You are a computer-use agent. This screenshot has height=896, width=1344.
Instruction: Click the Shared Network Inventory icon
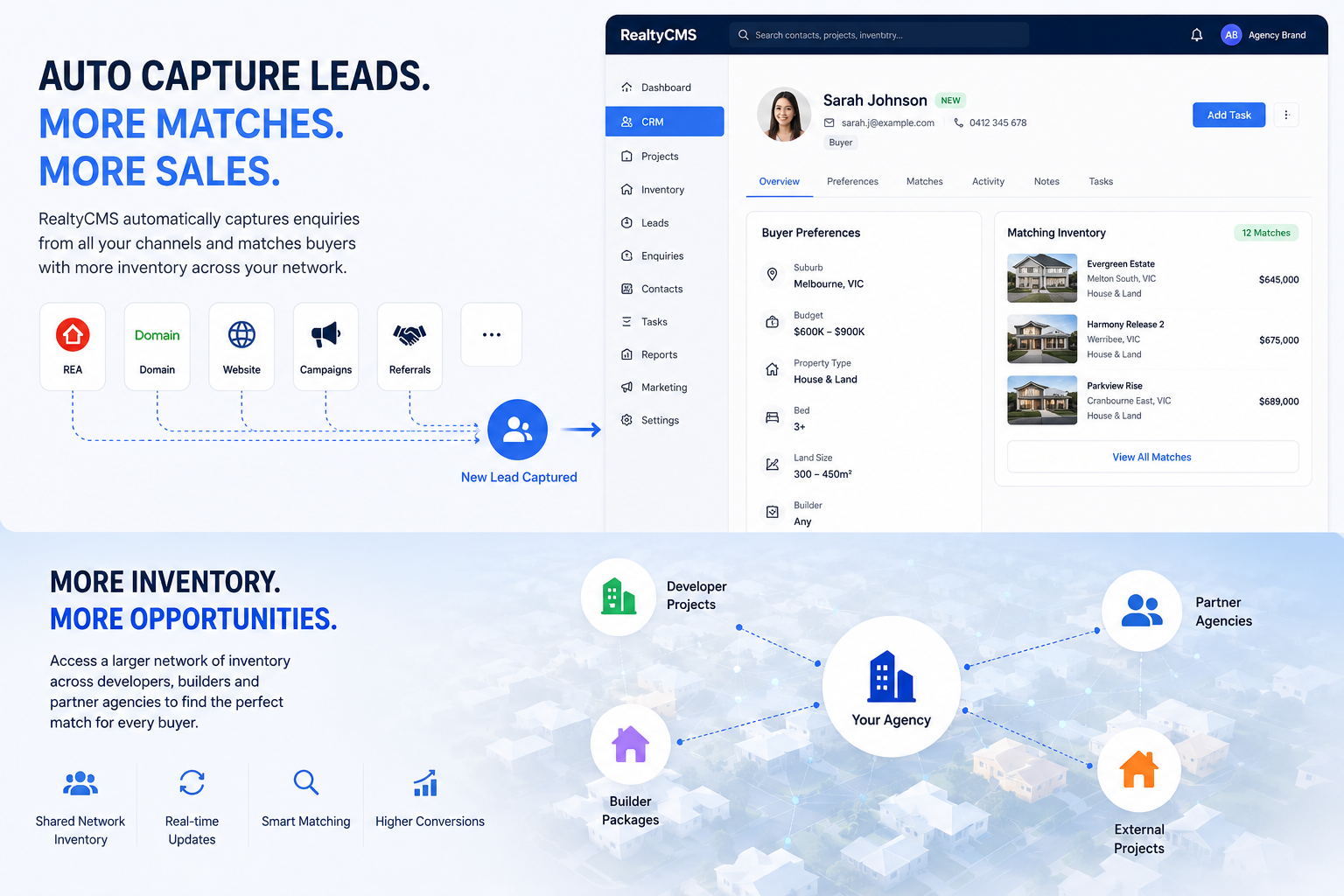[80, 783]
